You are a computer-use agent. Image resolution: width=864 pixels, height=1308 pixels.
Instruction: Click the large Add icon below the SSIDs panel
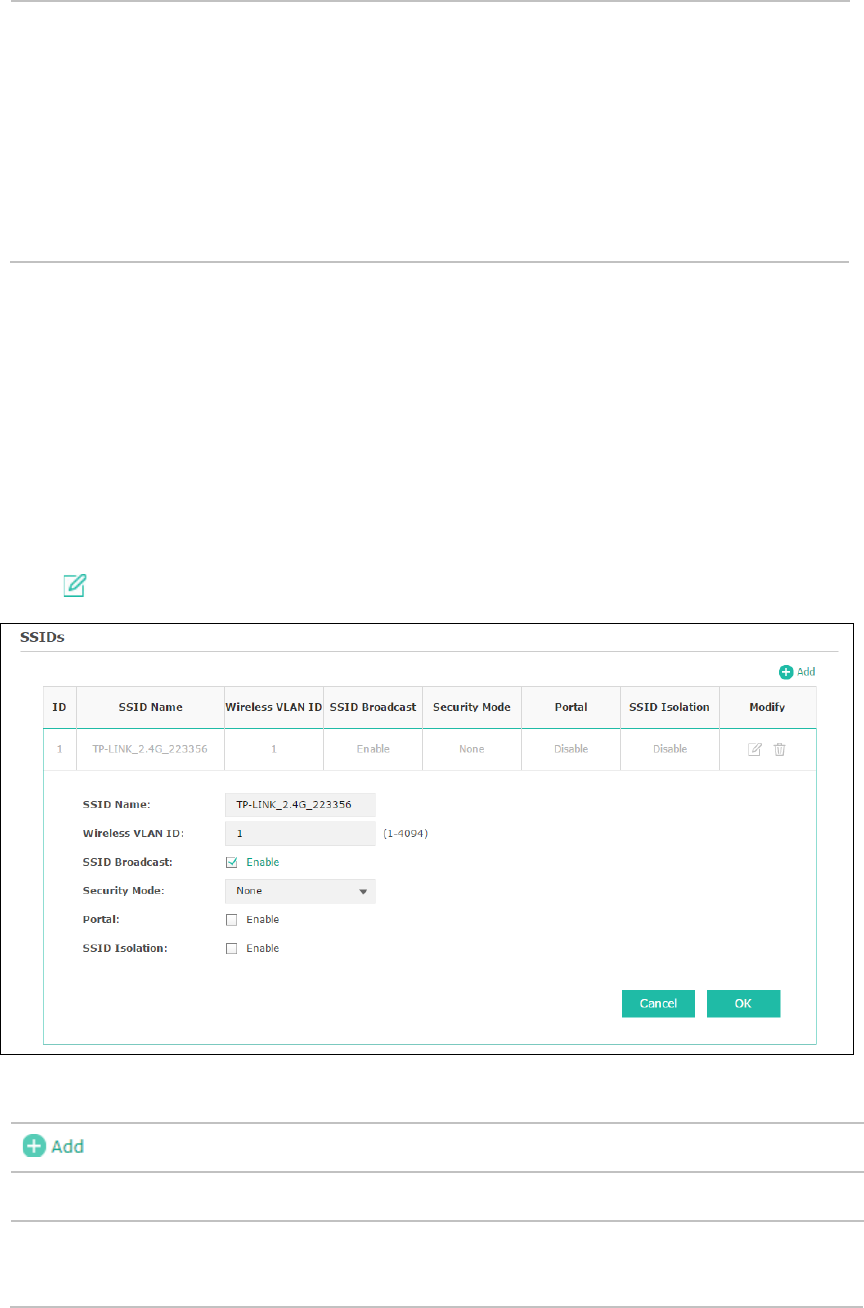point(54,1146)
